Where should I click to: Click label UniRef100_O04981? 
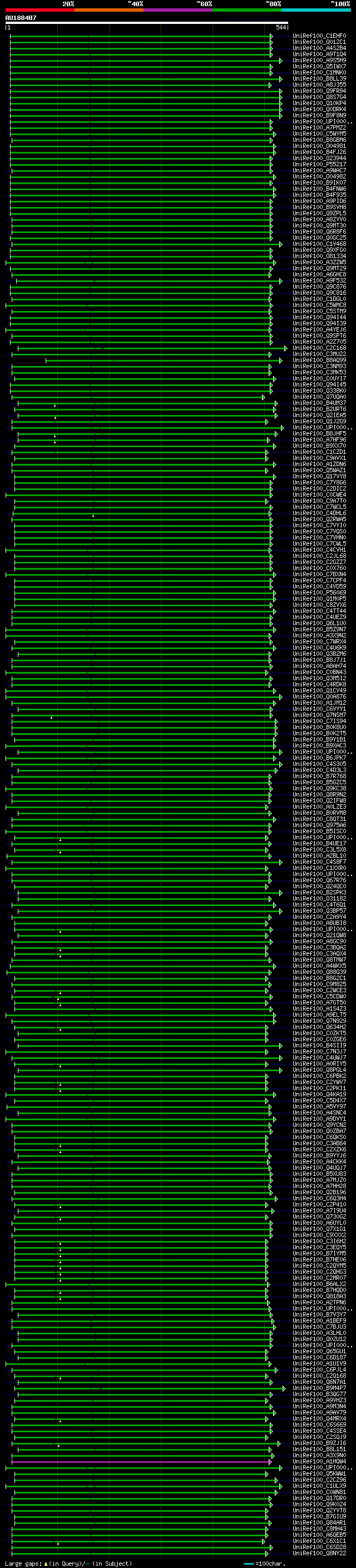[319, 146]
